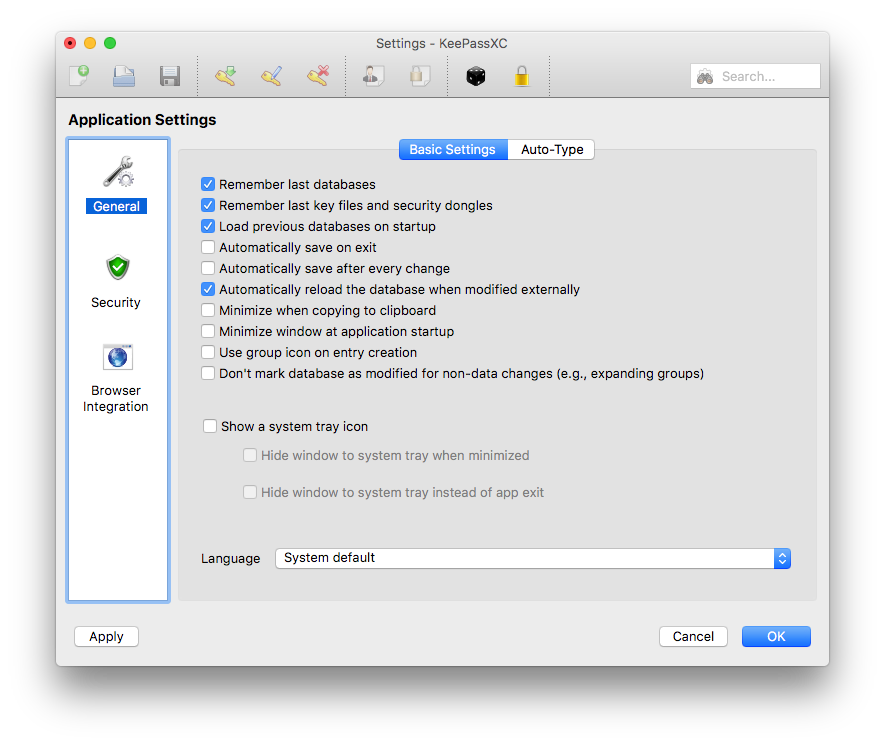This screenshot has height=746, width=885.
Task: Select the General wrench icon
Action: pyautogui.click(x=117, y=172)
